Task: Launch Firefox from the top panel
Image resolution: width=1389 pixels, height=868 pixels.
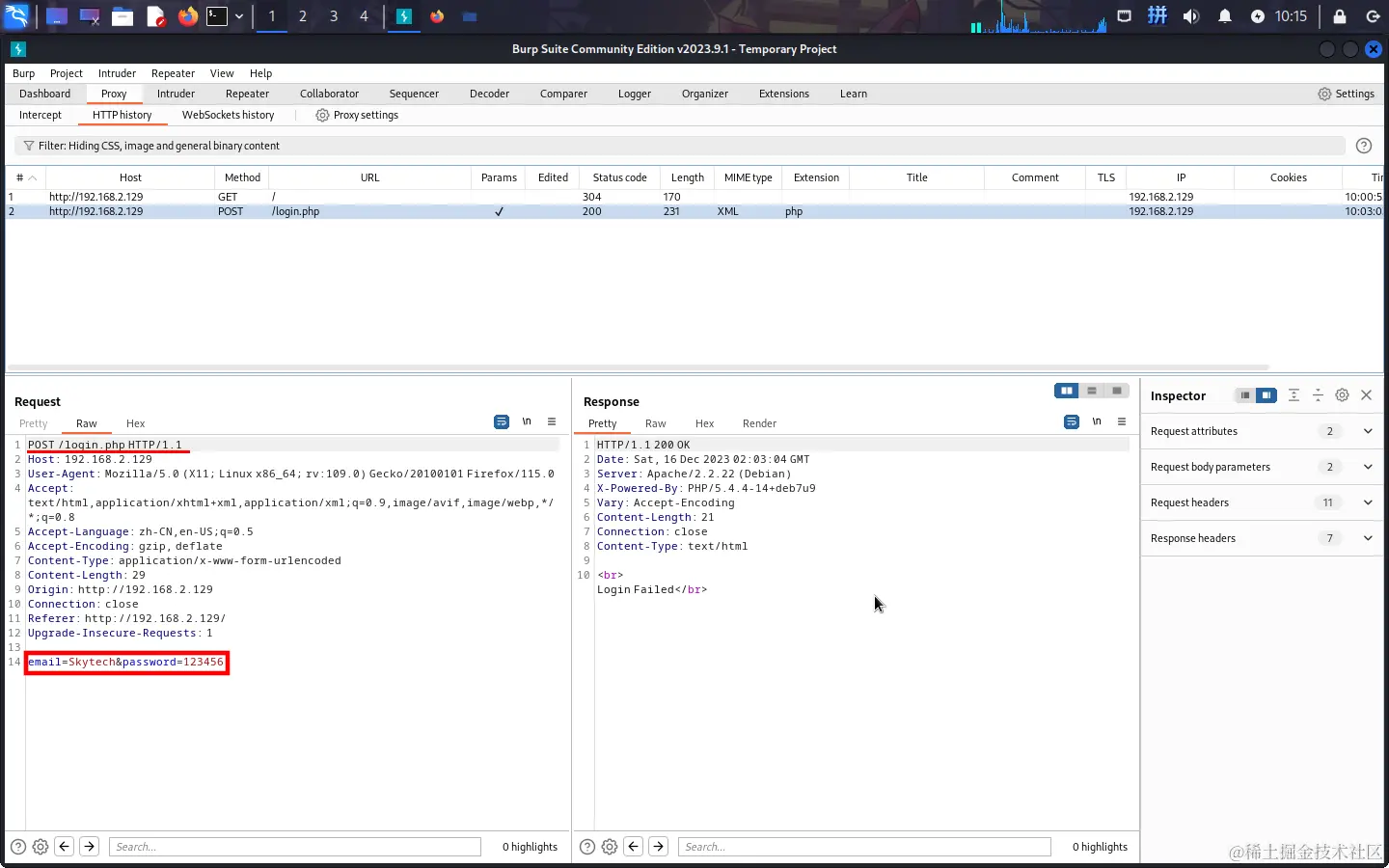Action: 187,16
